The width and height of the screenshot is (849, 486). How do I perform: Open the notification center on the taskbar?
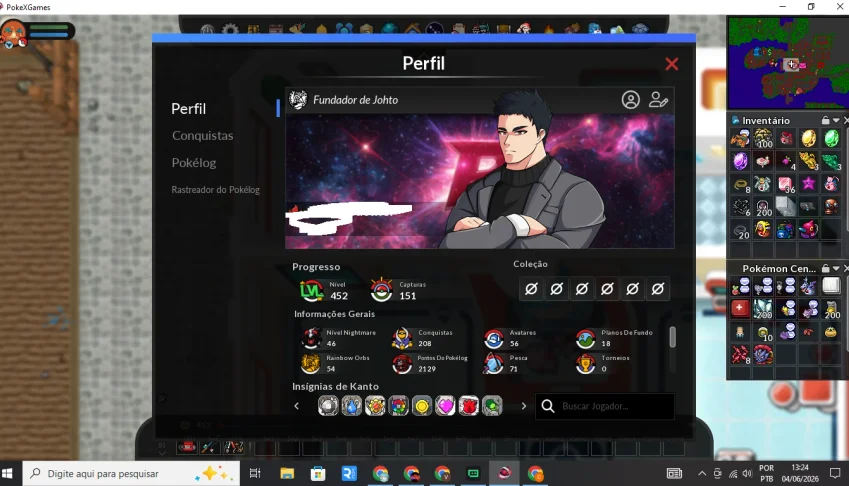coord(835,474)
